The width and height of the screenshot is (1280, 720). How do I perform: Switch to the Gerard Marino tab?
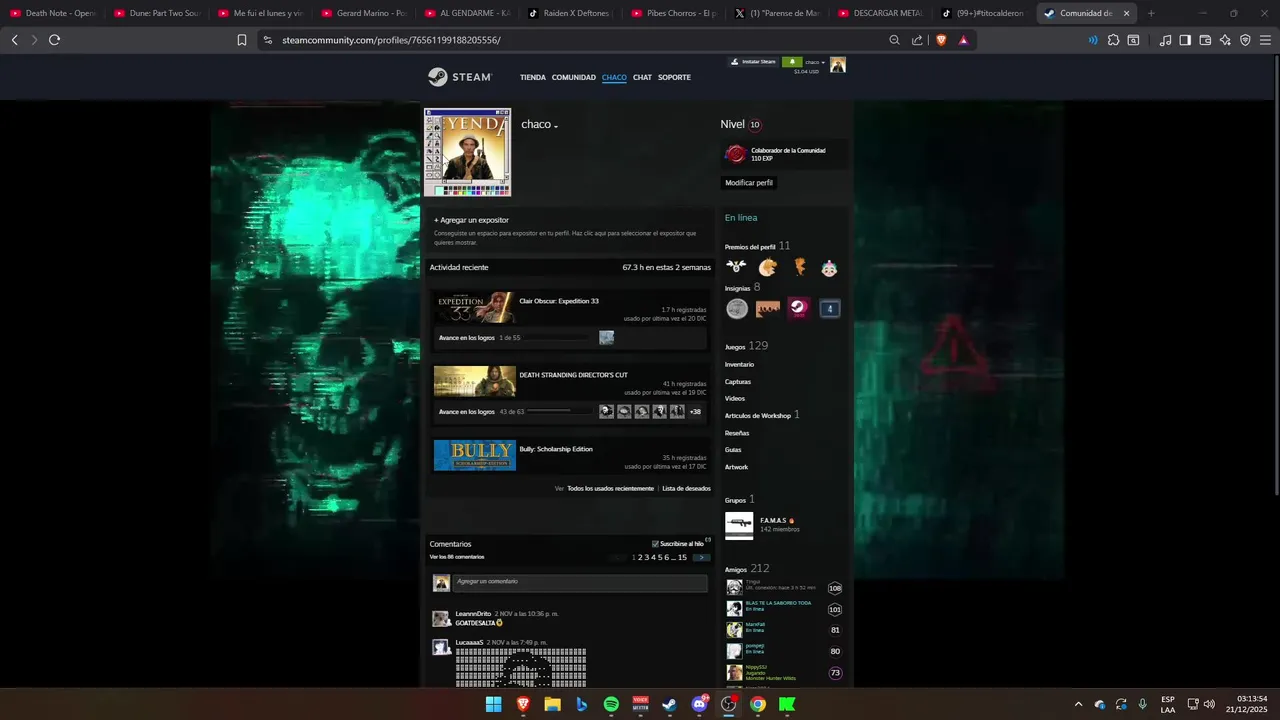click(365, 13)
